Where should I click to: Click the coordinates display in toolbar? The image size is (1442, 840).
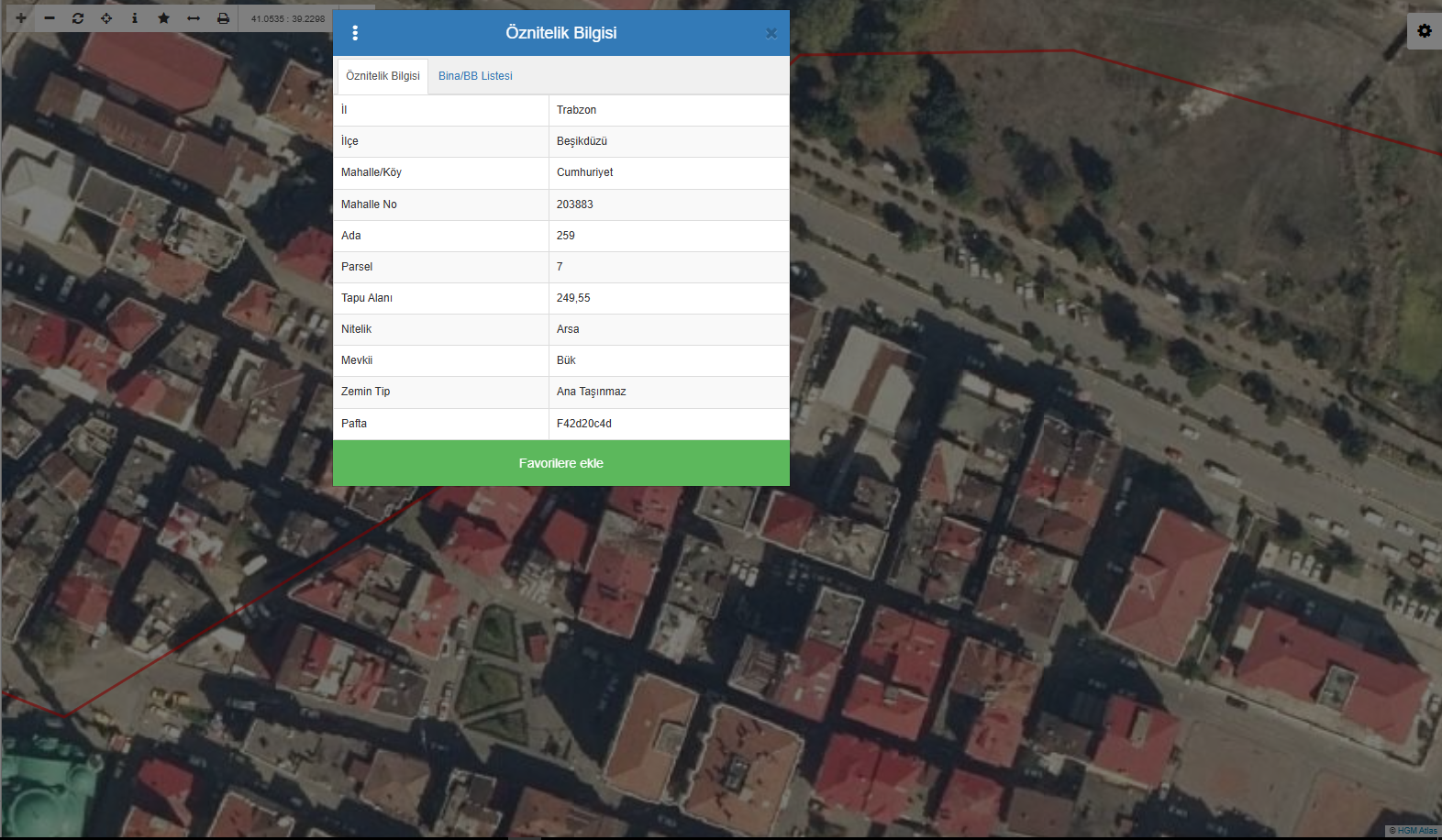(287, 18)
